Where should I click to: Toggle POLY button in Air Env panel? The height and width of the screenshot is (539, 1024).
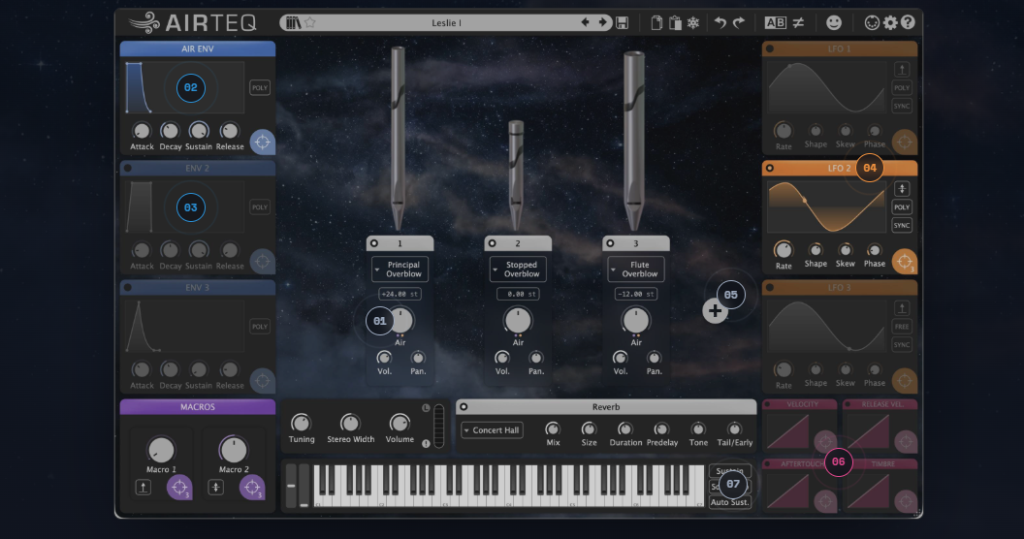[x=260, y=88]
